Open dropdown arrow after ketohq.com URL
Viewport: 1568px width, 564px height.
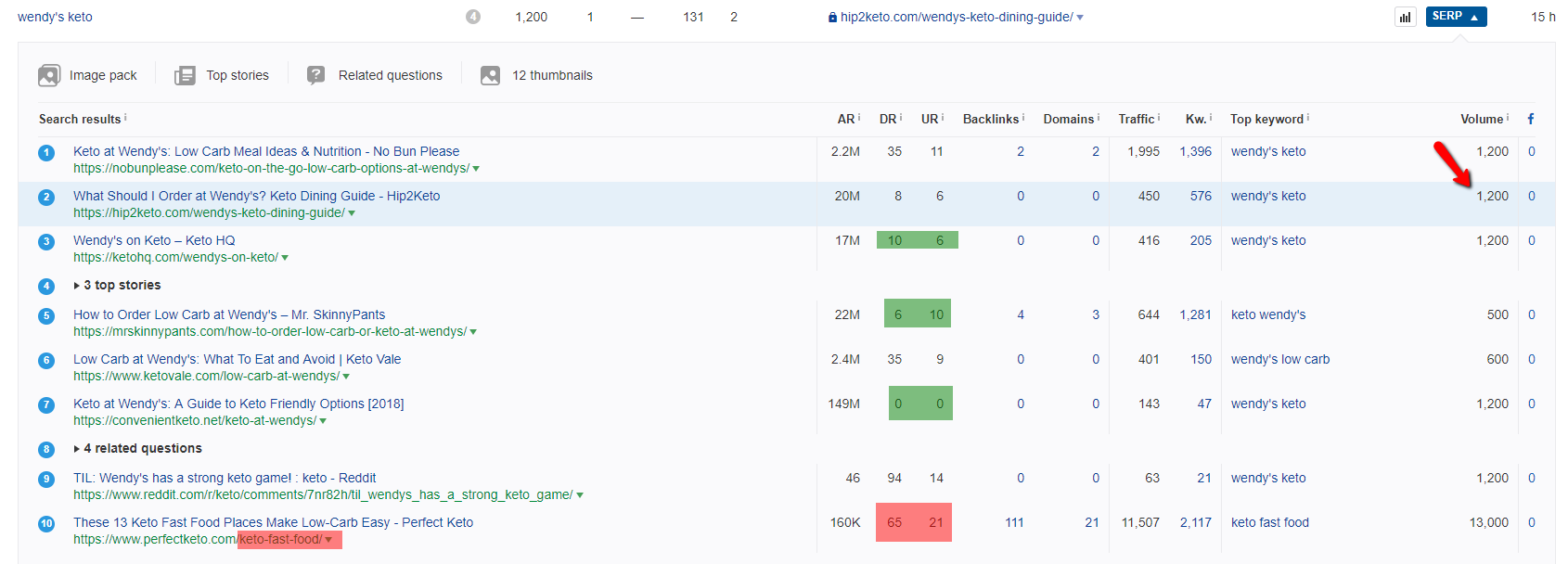(x=285, y=258)
